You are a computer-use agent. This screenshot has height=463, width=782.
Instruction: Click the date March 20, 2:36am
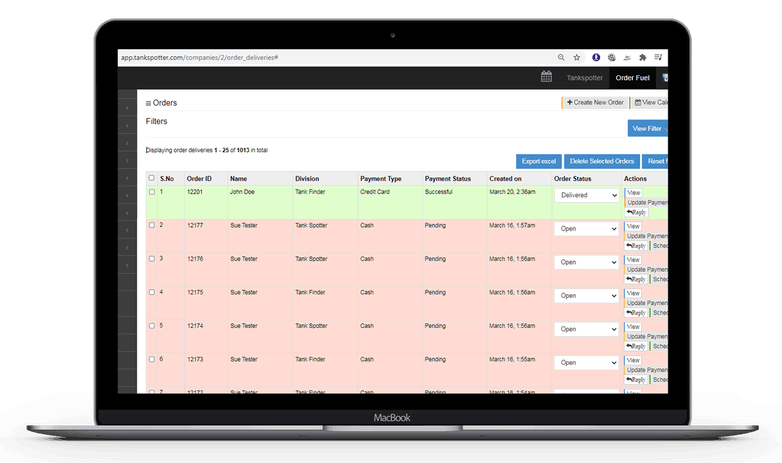point(512,192)
